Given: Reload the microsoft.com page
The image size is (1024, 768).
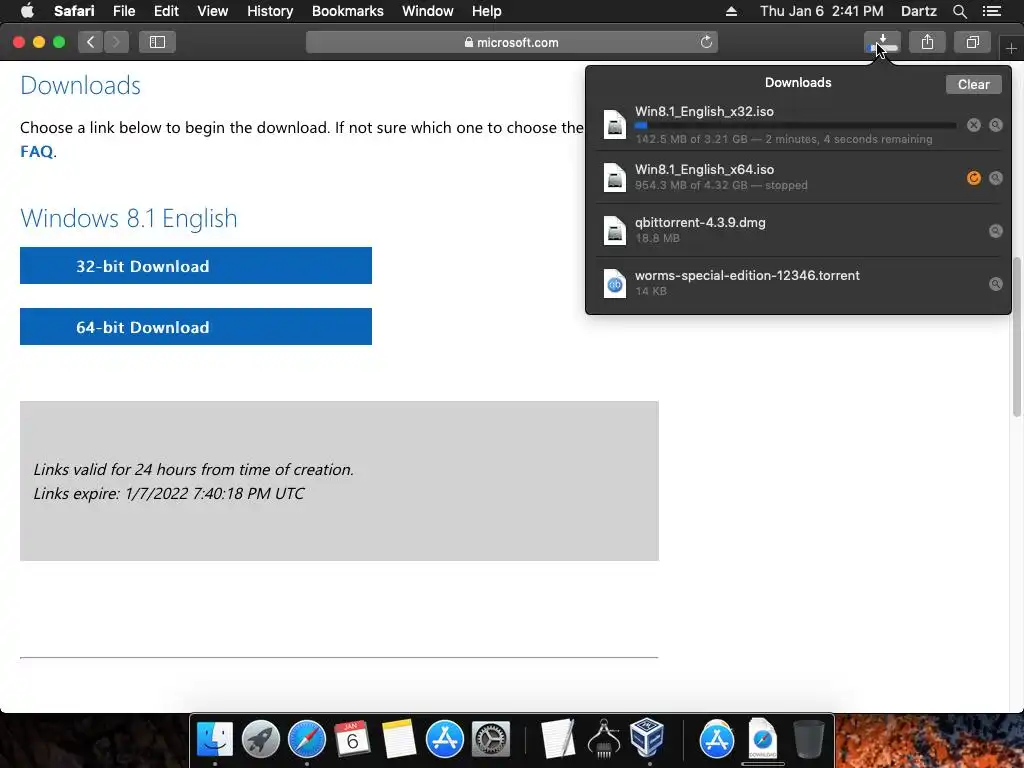Looking at the screenshot, I should click(x=706, y=42).
